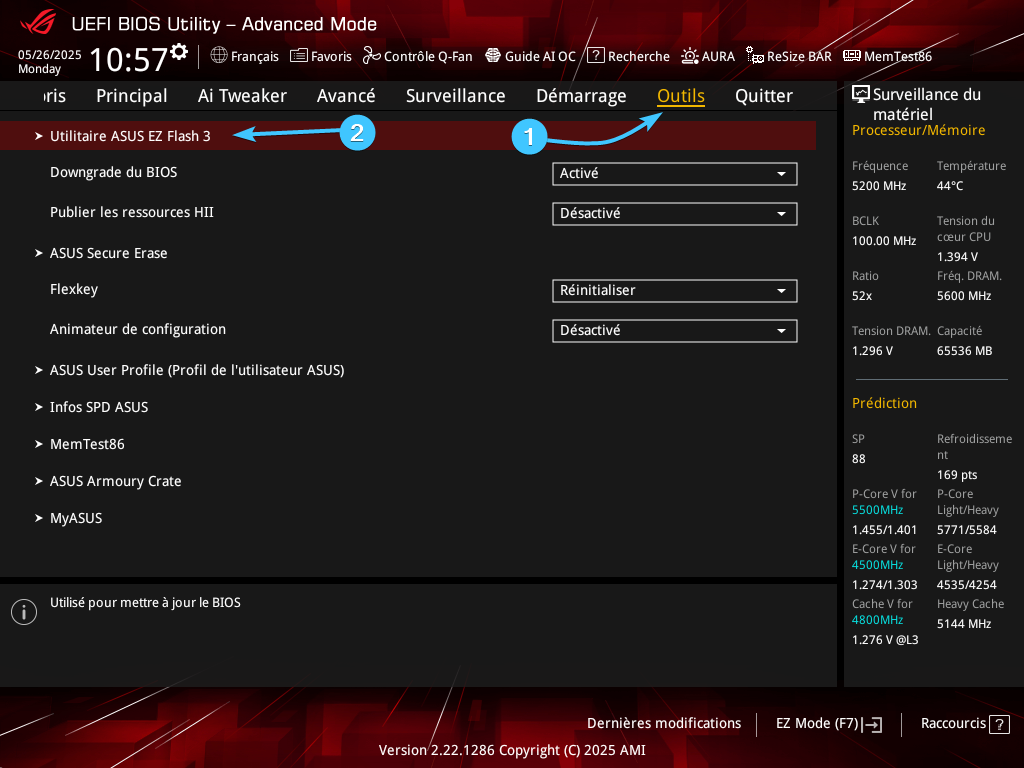Click the ROG logo icon
This screenshot has width=1024, height=768.
coord(38,22)
